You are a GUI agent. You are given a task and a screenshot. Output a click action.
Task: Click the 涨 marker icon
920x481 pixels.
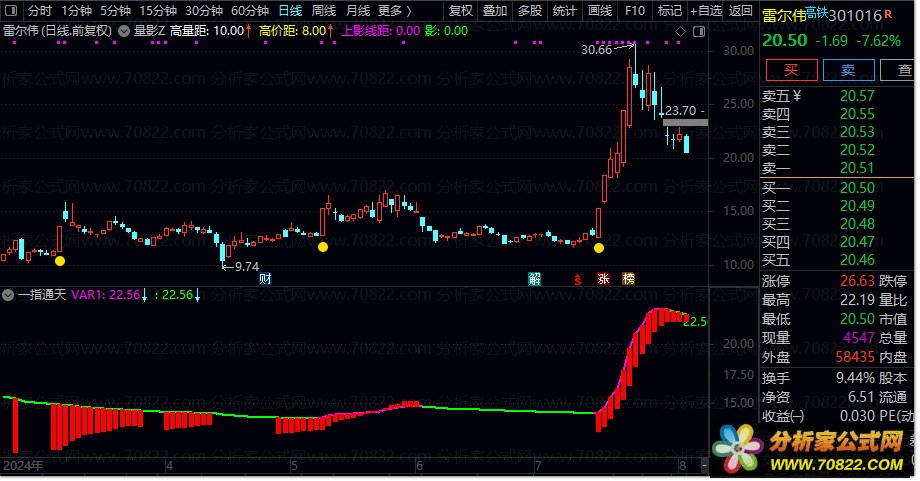pyautogui.click(x=603, y=279)
